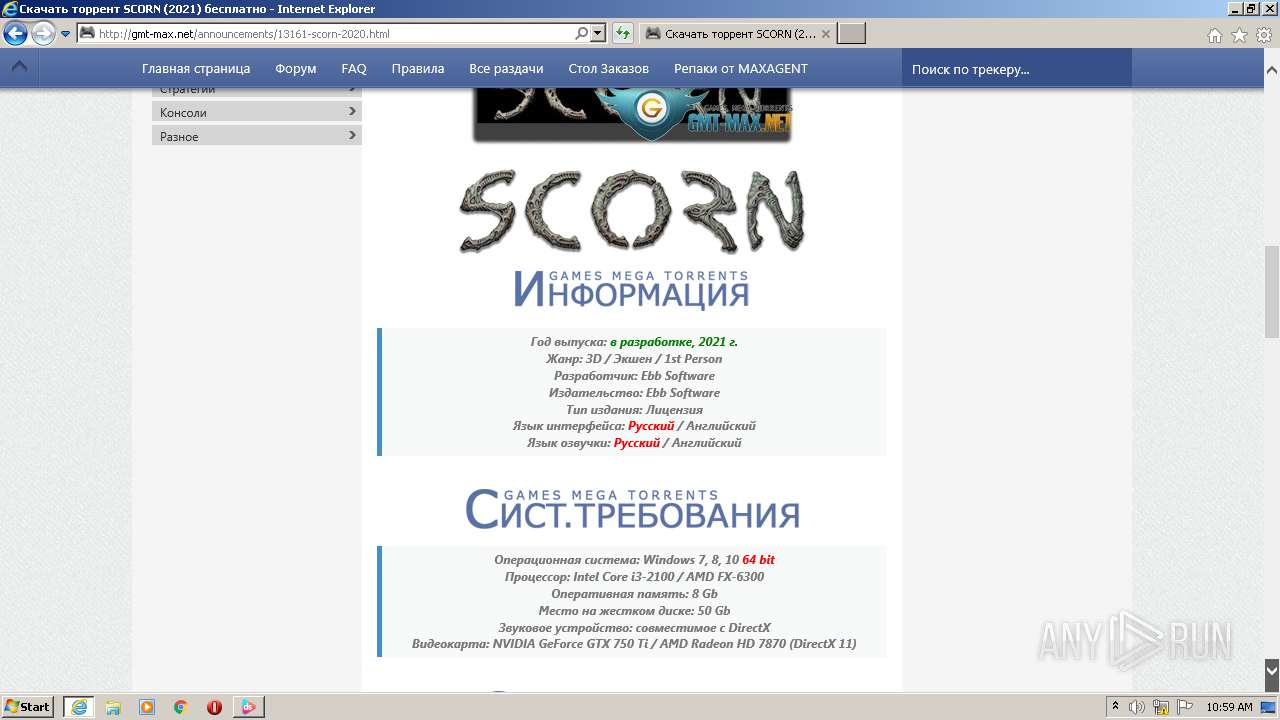
Task: Click the Видеокарта GTX 750 Ti line
Action: (634, 644)
